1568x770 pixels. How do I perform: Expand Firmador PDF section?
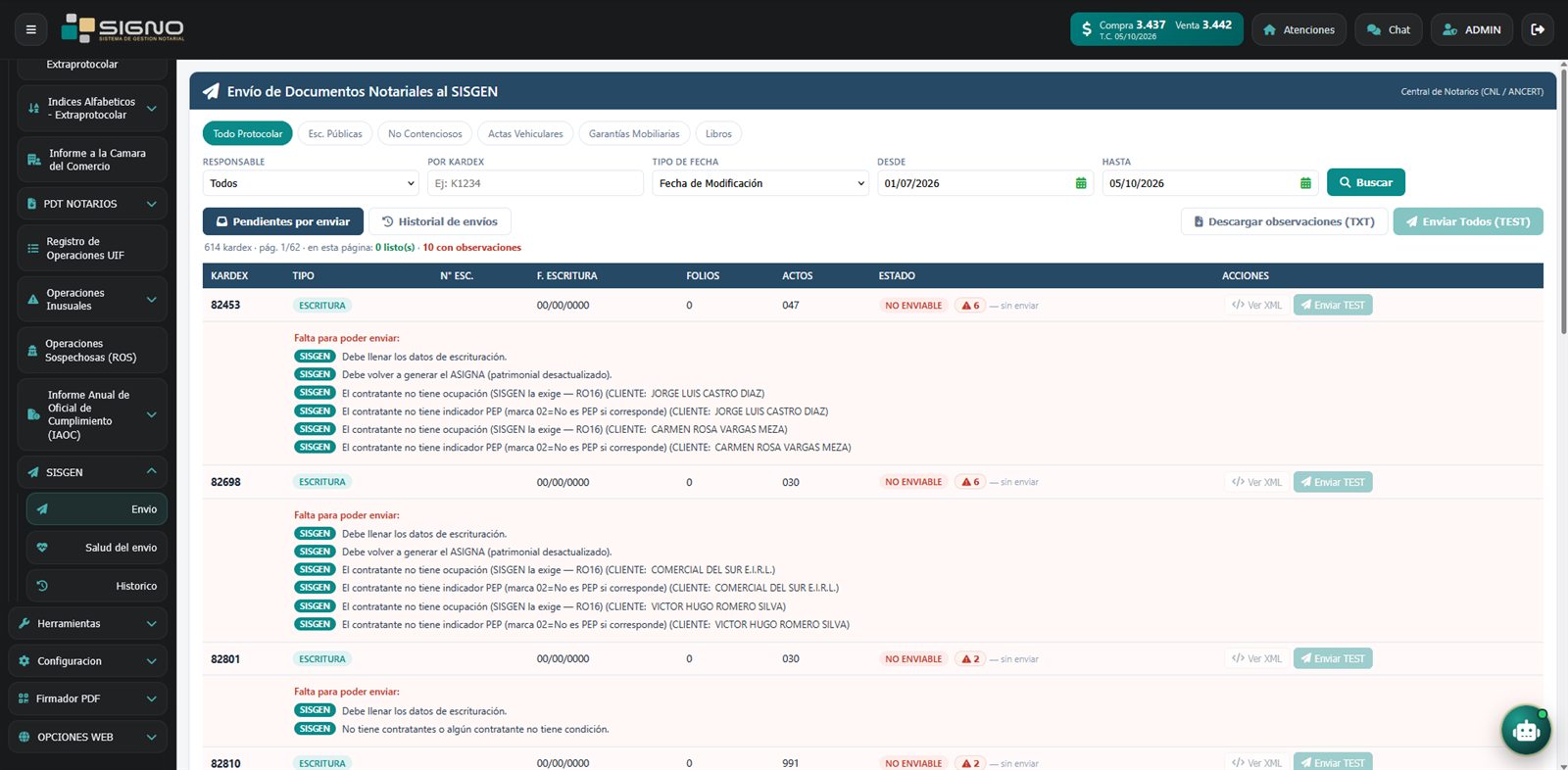(87, 698)
